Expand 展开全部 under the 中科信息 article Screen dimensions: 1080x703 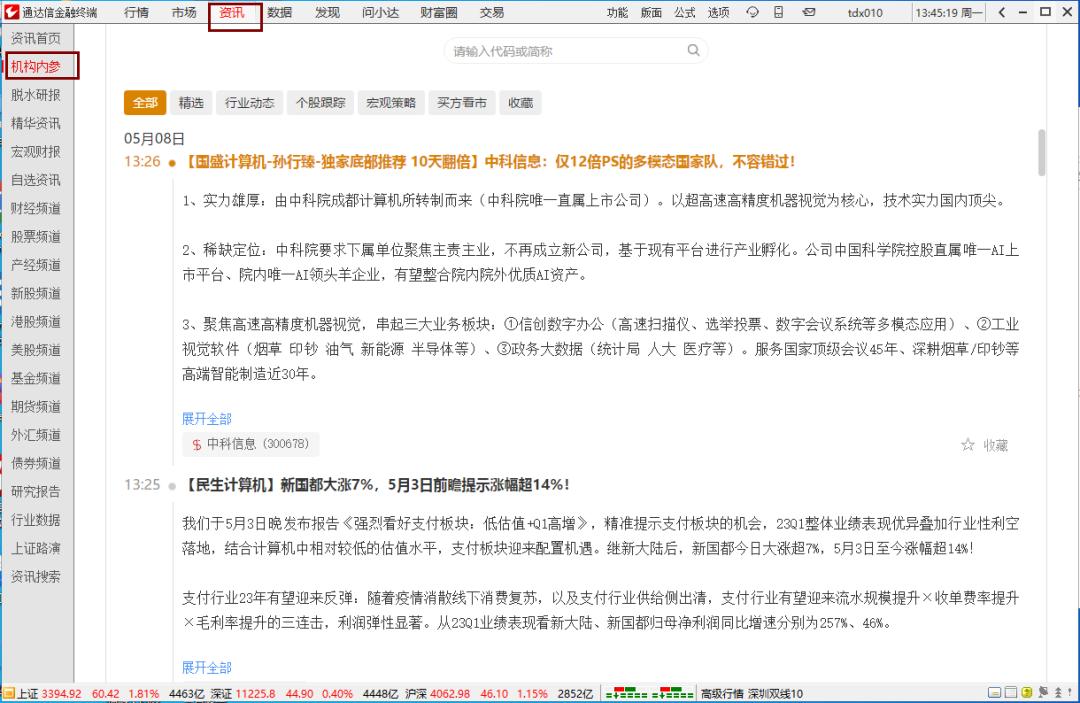[x=206, y=418]
